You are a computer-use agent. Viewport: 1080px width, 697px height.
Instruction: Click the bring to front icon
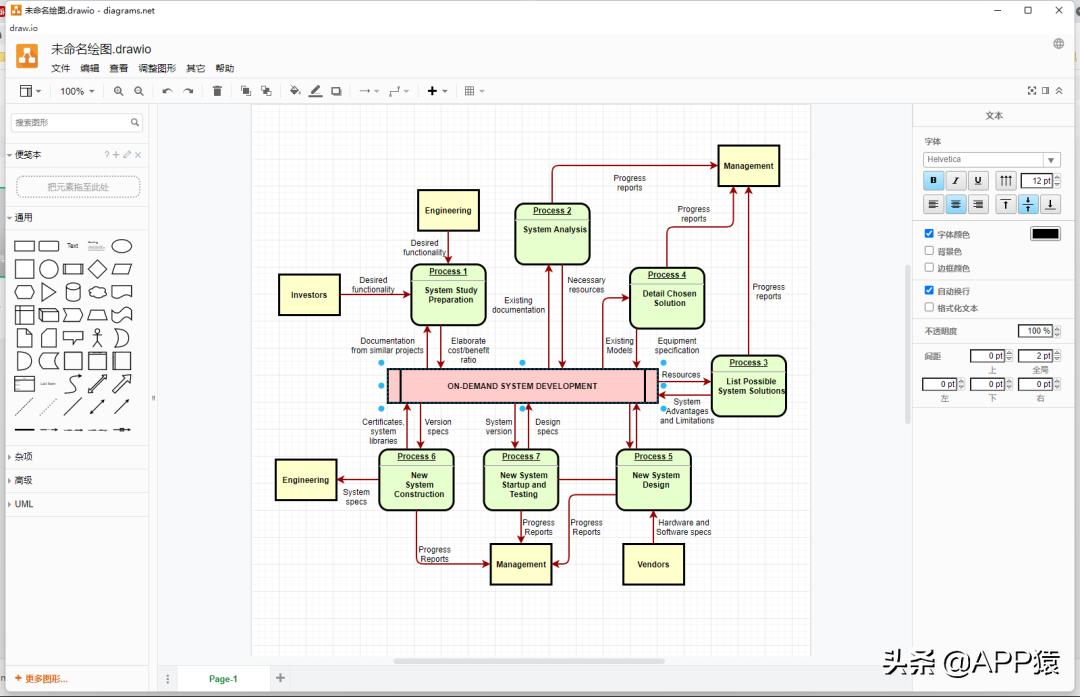pyautogui.click(x=246, y=91)
